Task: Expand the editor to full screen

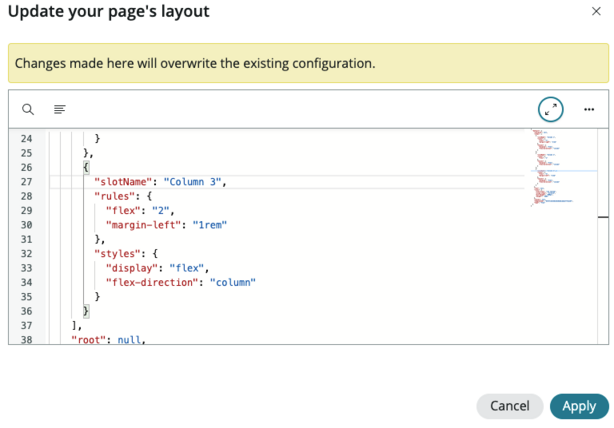Action: [x=550, y=109]
